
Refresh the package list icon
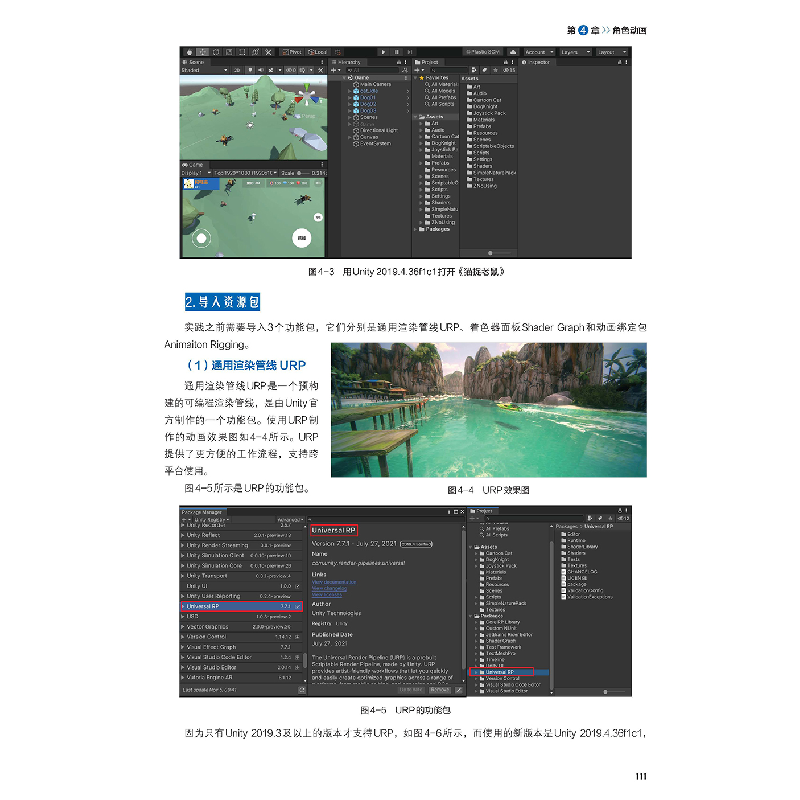[302, 690]
